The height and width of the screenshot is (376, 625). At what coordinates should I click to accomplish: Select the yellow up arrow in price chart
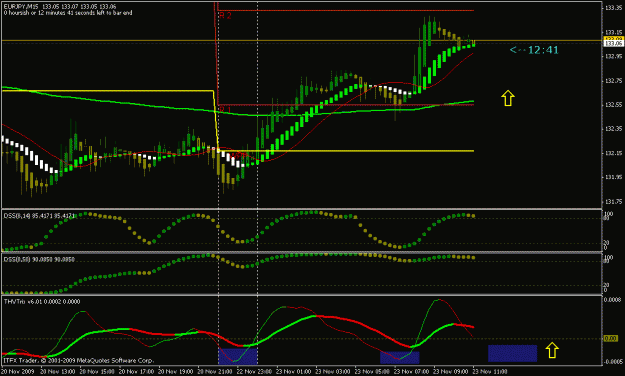coord(508,98)
